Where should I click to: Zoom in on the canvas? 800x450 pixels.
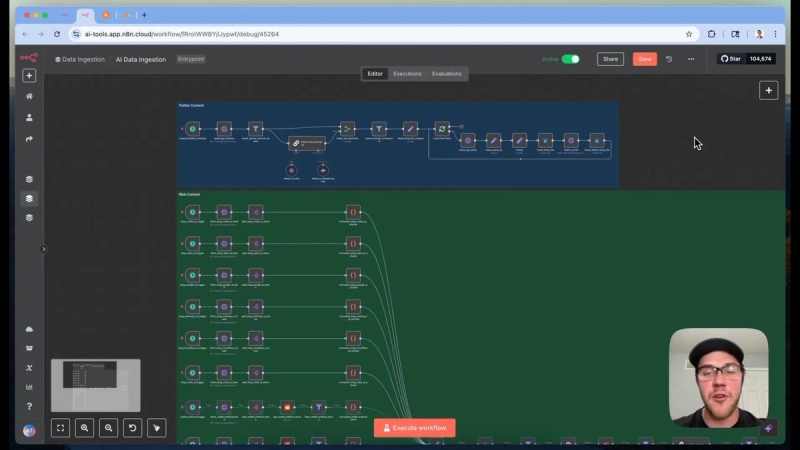tap(84, 428)
